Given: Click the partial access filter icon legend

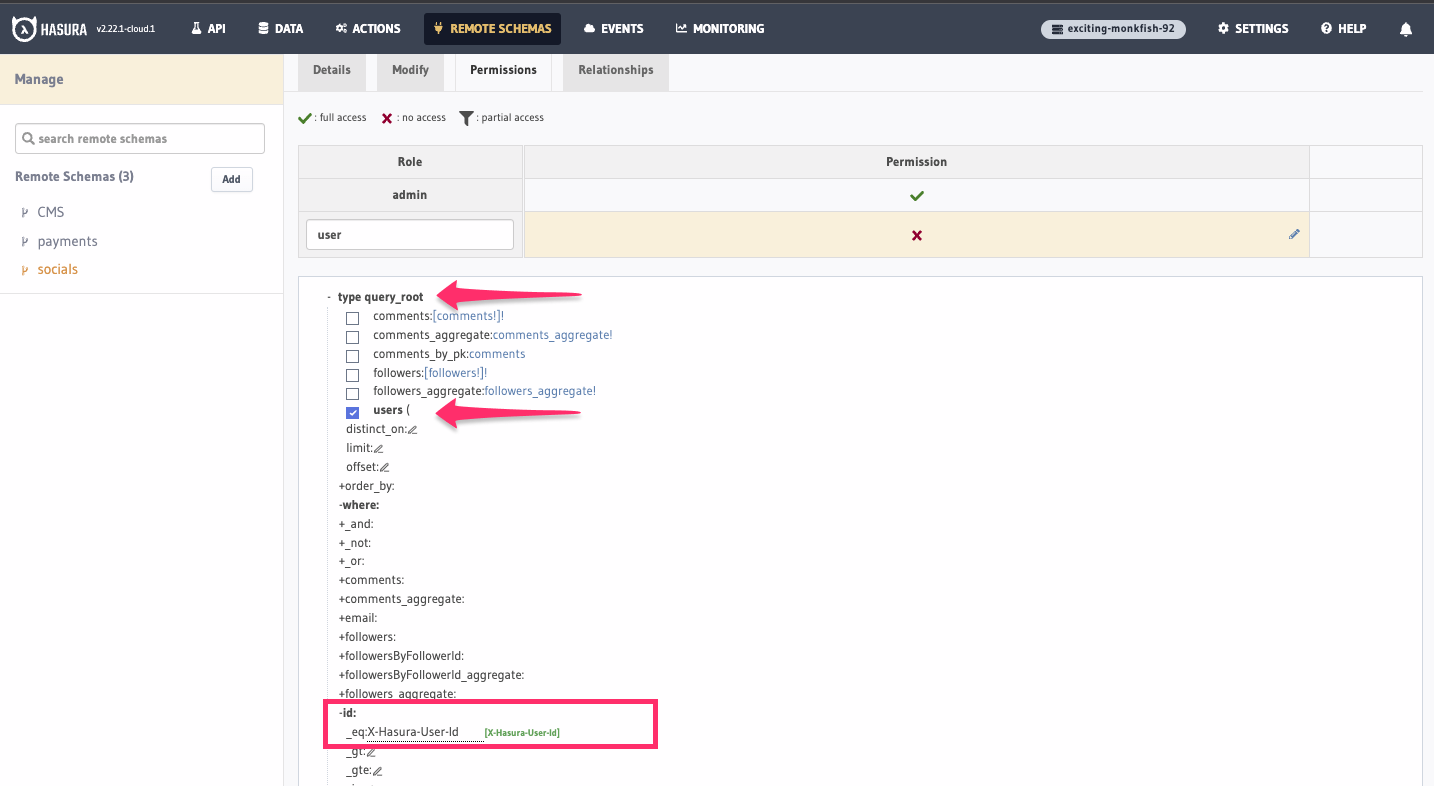Looking at the screenshot, I should click(465, 117).
